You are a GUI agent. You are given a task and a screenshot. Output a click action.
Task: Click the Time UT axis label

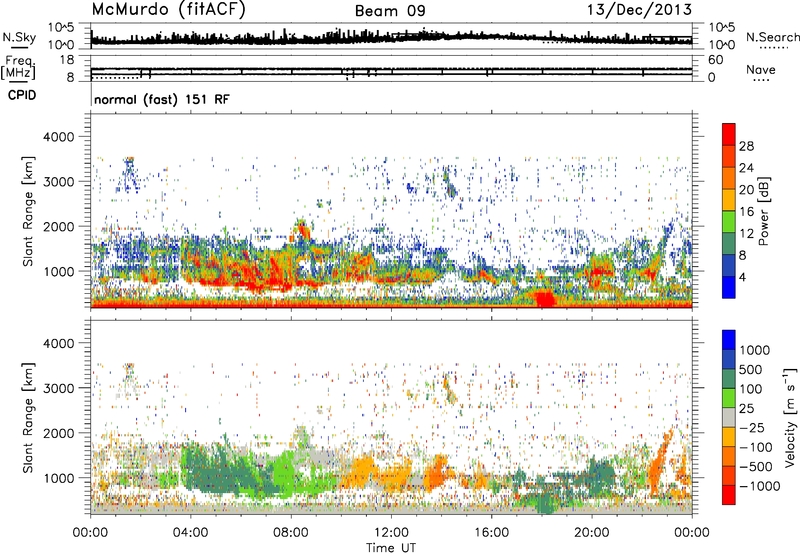pos(391,548)
